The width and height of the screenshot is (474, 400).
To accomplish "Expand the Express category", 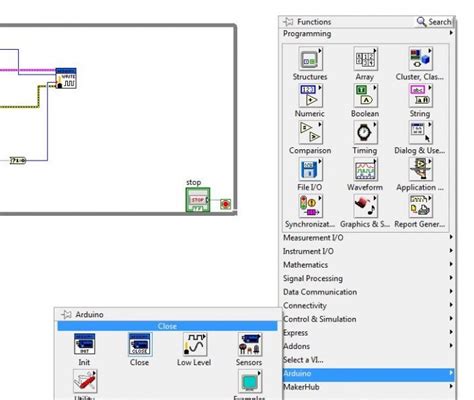I will (367, 333).
